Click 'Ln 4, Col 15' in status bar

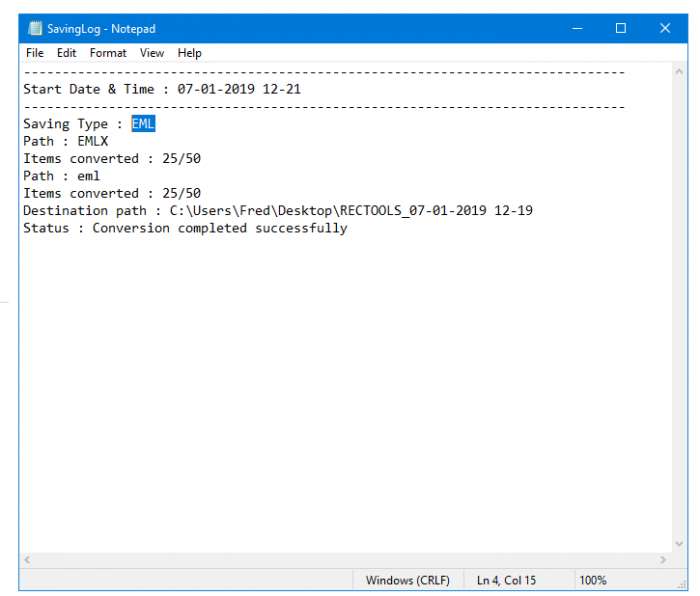point(506,580)
